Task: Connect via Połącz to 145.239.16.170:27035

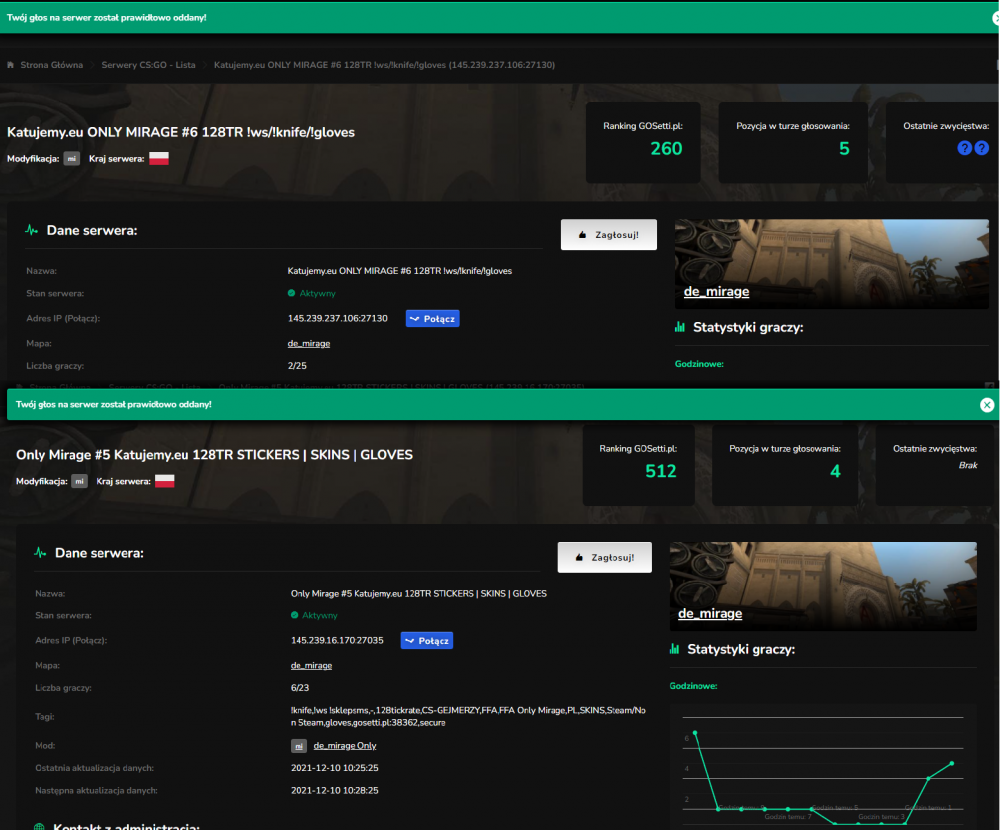Action: (x=427, y=641)
